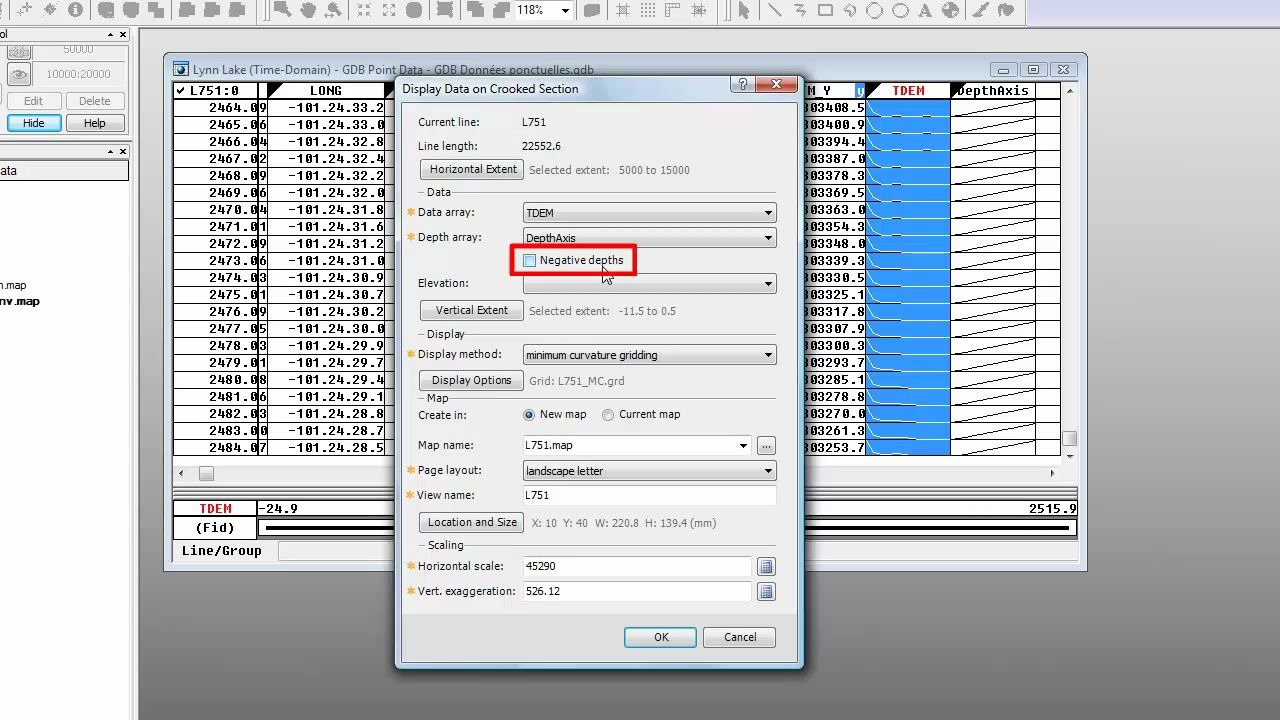Click the Help button in left panel
This screenshot has height=720, width=1280.
(x=95, y=123)
